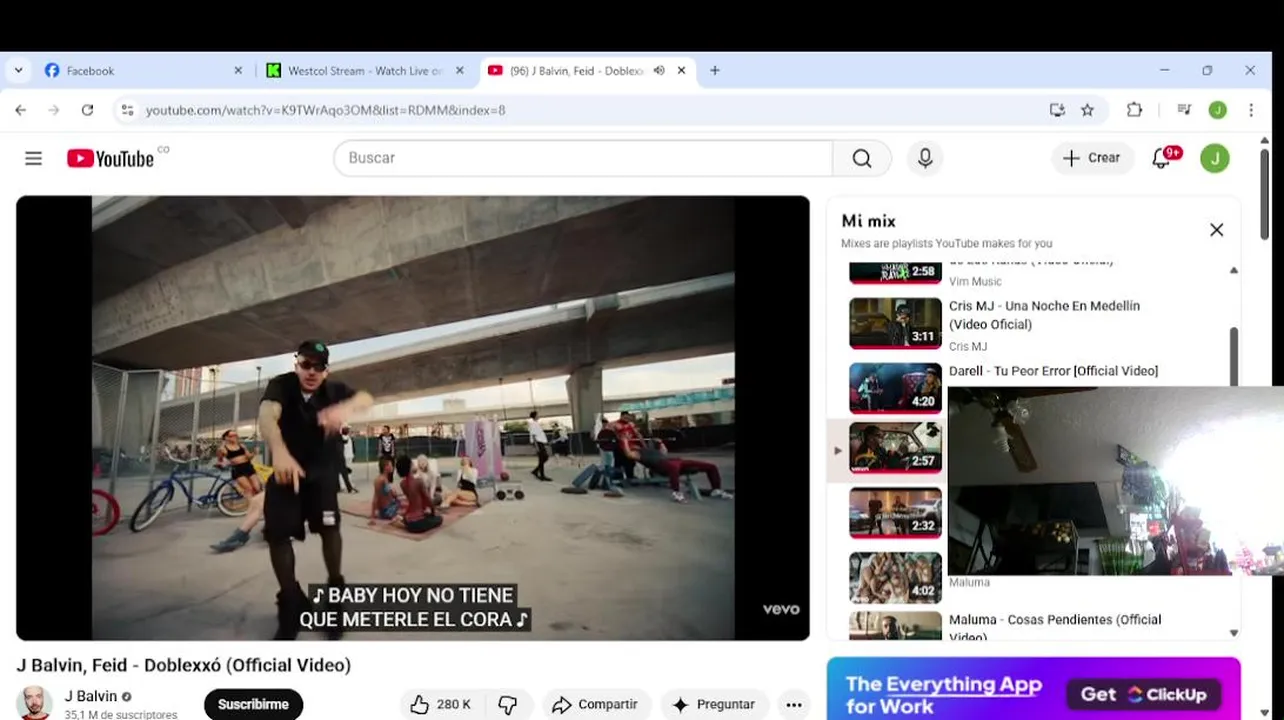1284x720 pixels.
Task: Play Darell - Tu Peor Error from the mix
Action: (x=1053, y=371)
